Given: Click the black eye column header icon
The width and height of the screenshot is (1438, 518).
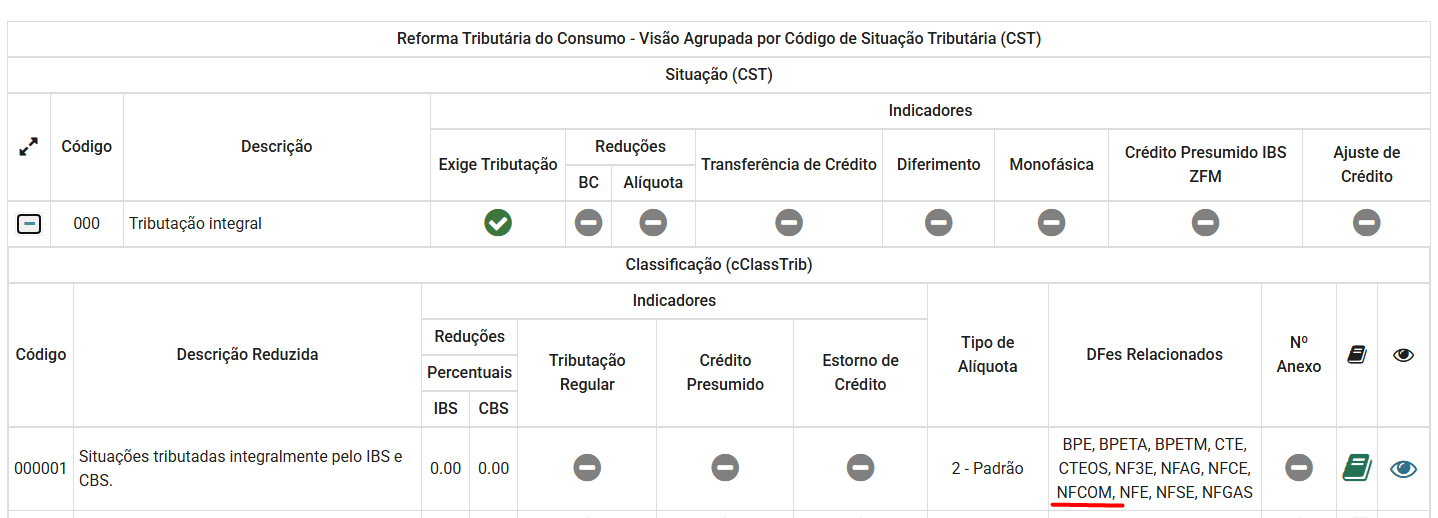Looking at the screenshot, I should click(x=1403, y=355).
